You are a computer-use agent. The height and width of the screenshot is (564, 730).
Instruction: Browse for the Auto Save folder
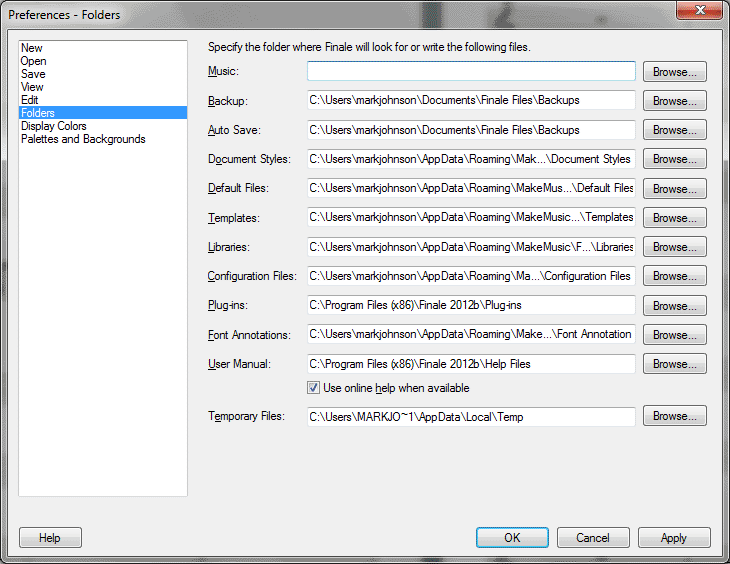[675, 130]
